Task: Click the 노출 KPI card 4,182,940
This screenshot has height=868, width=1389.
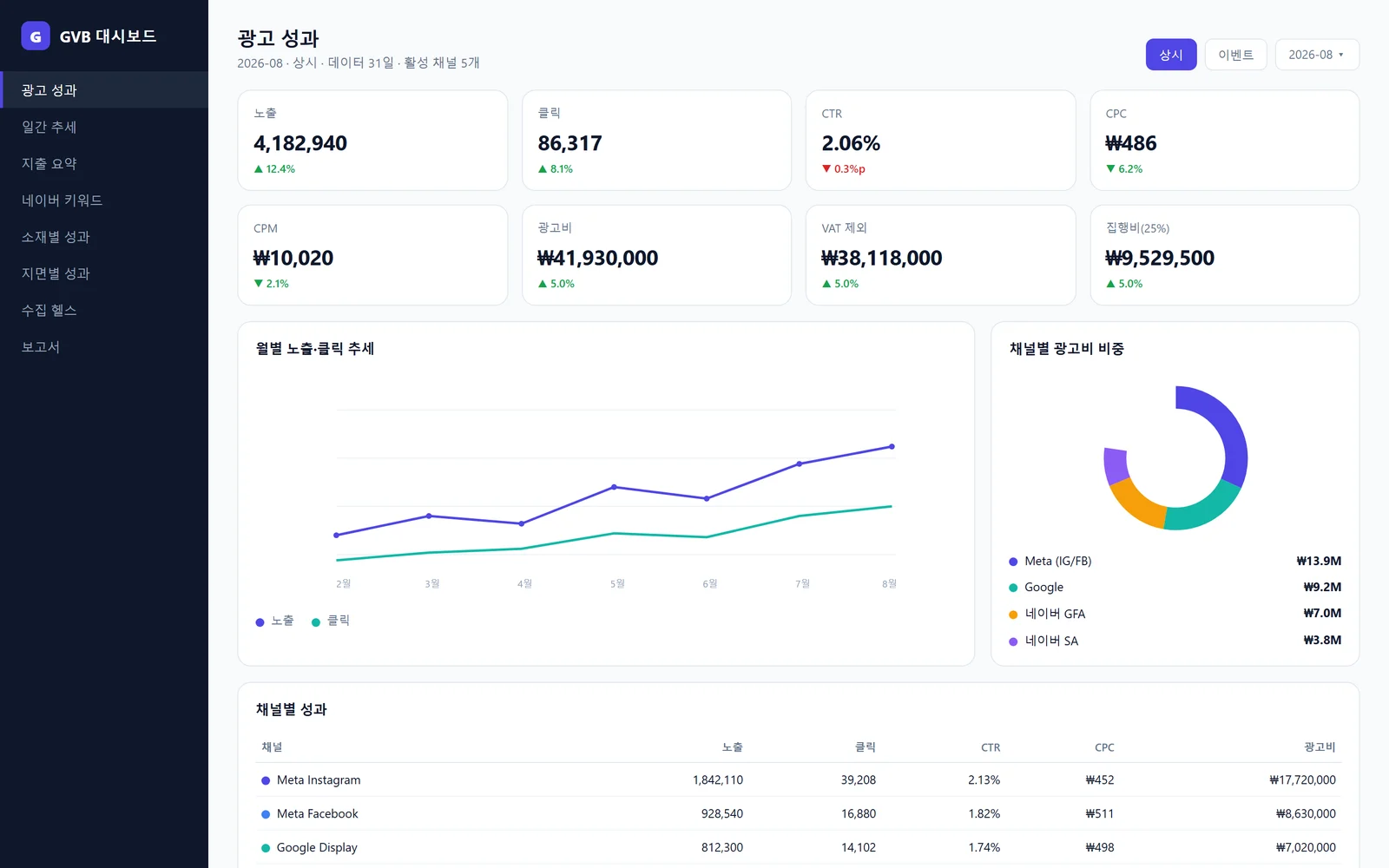Action: (372, 141)
